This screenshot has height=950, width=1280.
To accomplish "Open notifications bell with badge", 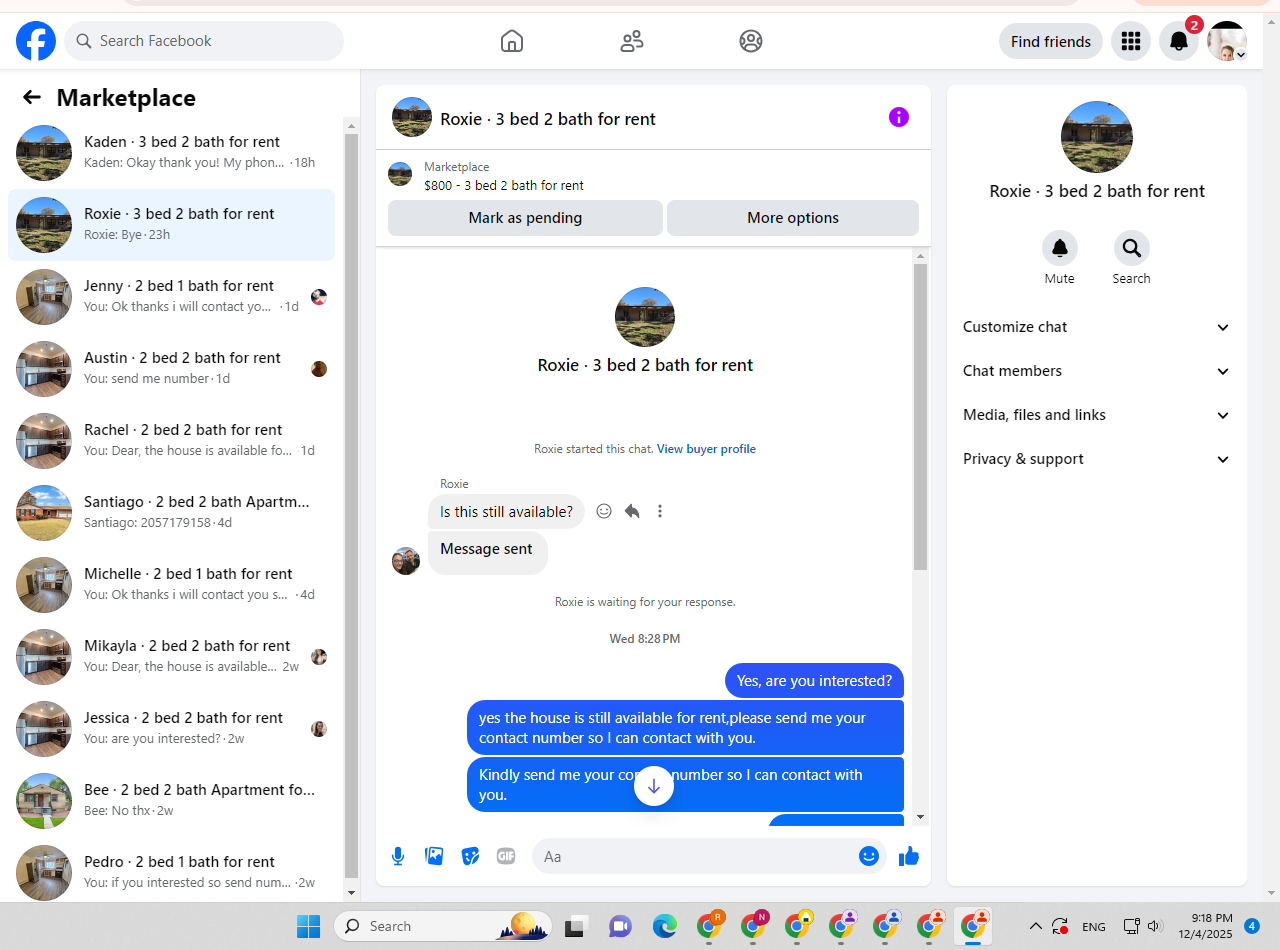I will click(x=1179, y=41).
